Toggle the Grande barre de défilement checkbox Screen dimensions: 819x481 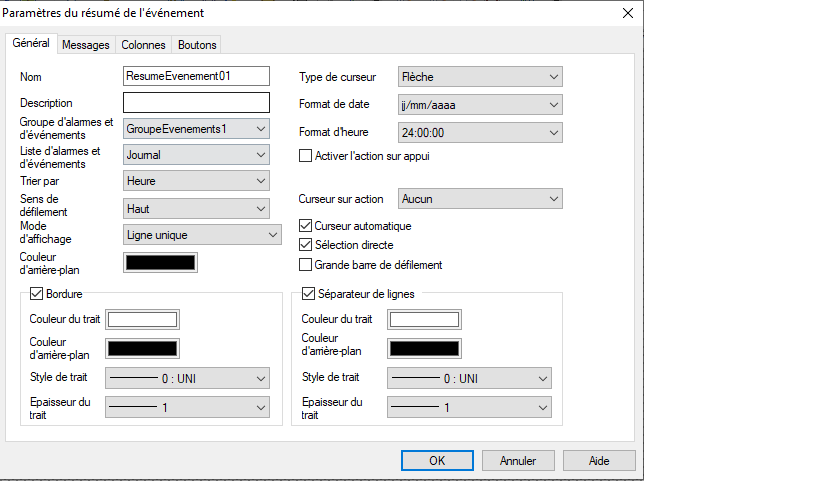click(307, 265)
